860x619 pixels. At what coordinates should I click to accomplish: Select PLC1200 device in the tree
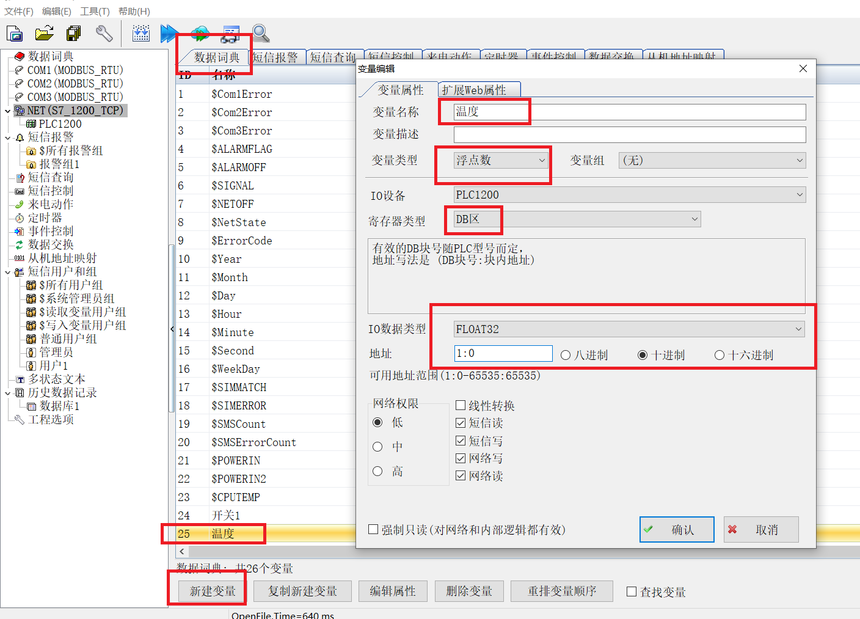(60, 124)
